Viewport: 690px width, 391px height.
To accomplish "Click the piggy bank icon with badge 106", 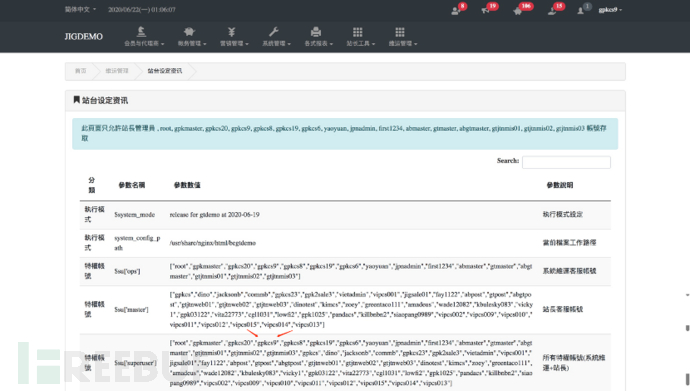I will 518,11.
